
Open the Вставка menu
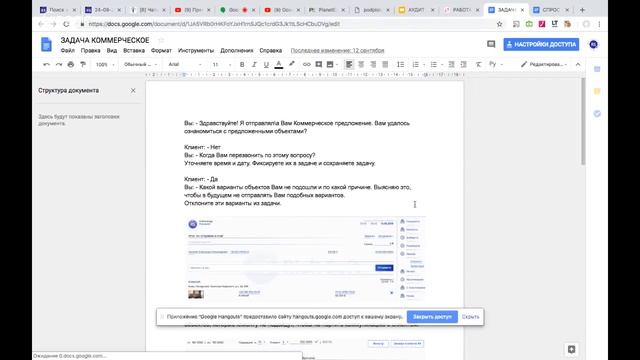pos(134,51)
